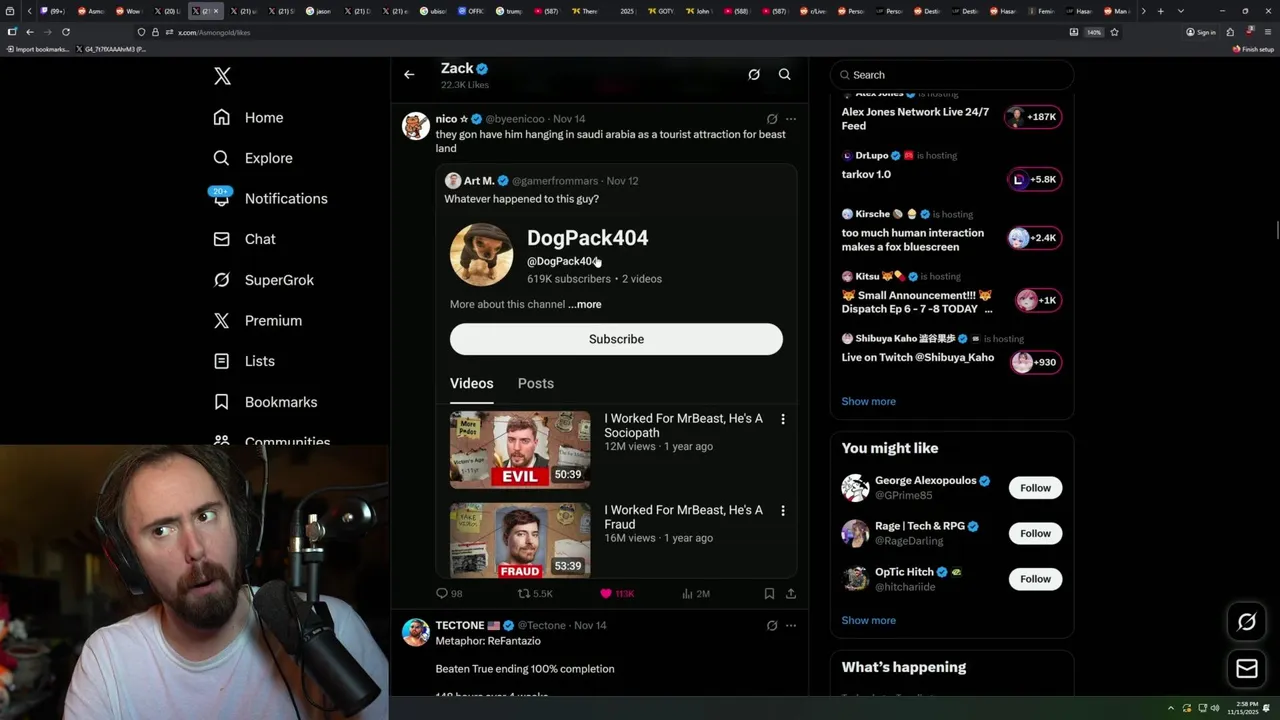Bookmark this page with the star icon

(1114, 32)
